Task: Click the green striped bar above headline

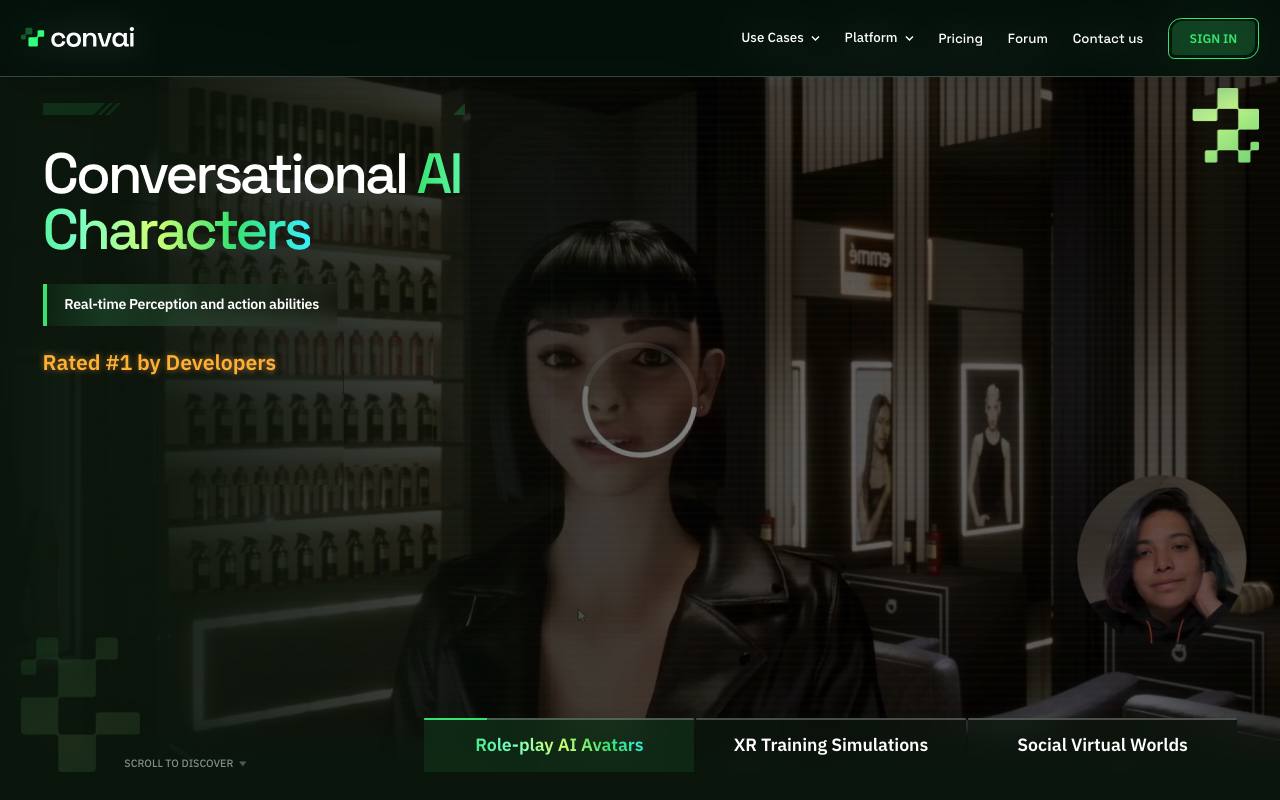Action: 81,109
